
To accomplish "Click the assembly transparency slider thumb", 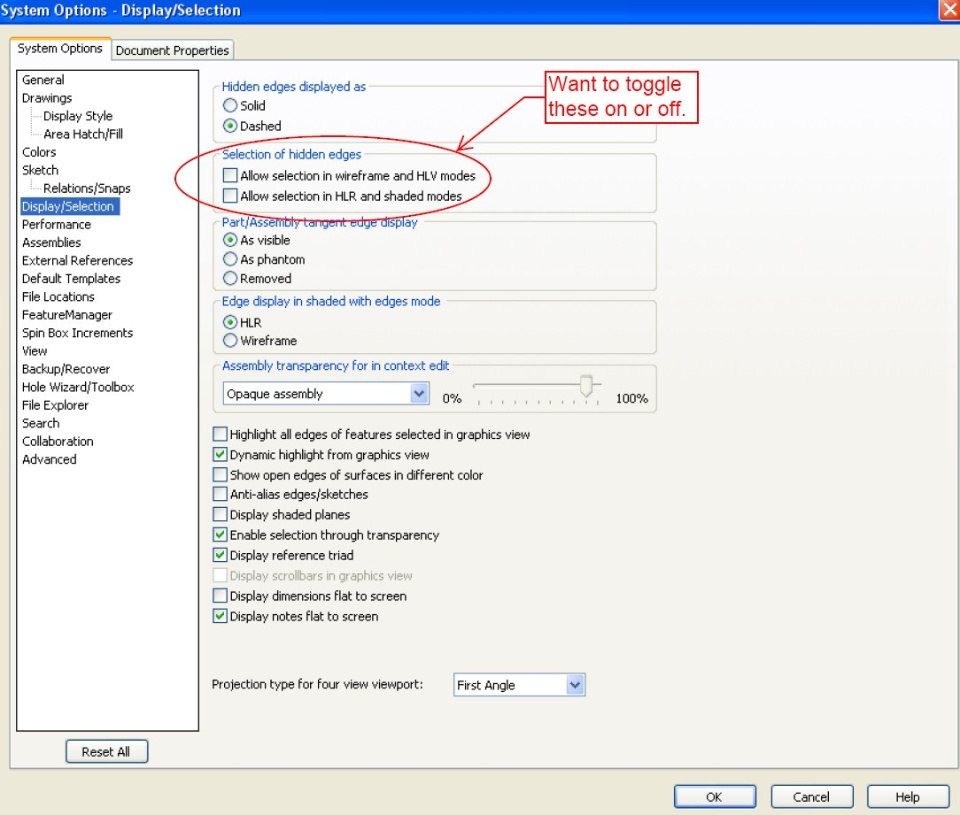I will tap(586, 386).
